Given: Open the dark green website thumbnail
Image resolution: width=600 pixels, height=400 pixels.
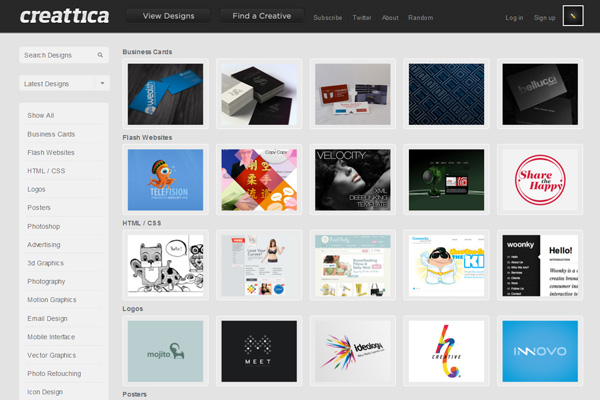Looking at the screenshot, I should click(447, 180).
